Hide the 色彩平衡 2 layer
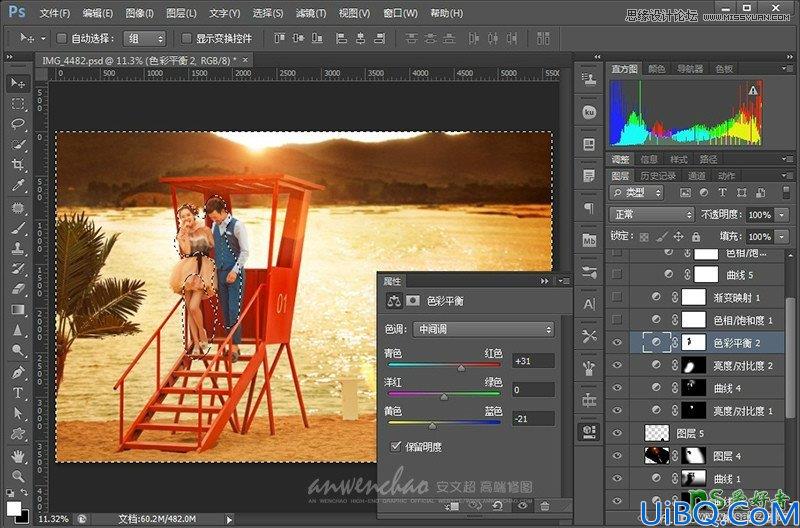Viewport: 800px width, 528px height. pos(617,343)
